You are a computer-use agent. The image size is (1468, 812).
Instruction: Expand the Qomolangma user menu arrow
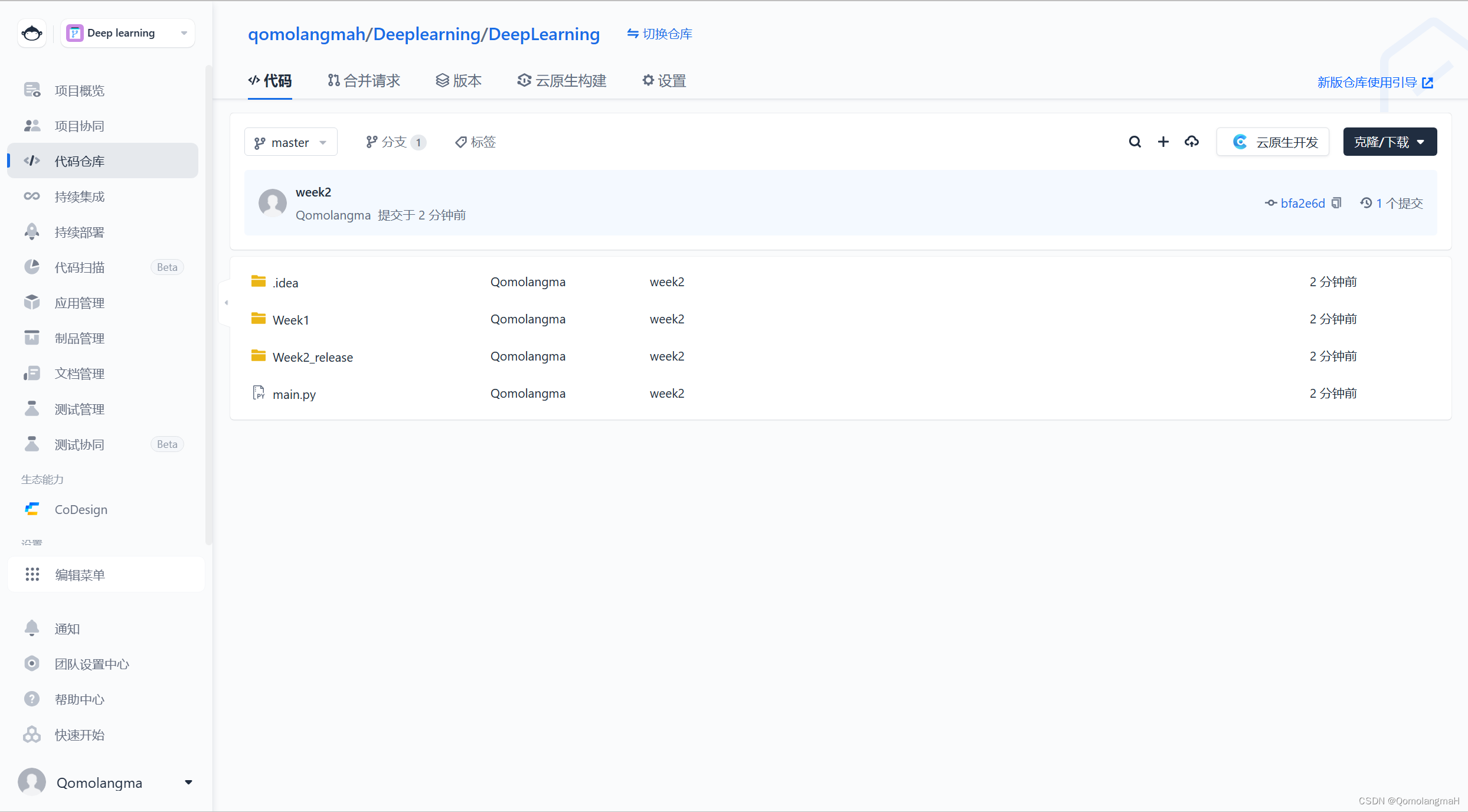click(188, 782)
